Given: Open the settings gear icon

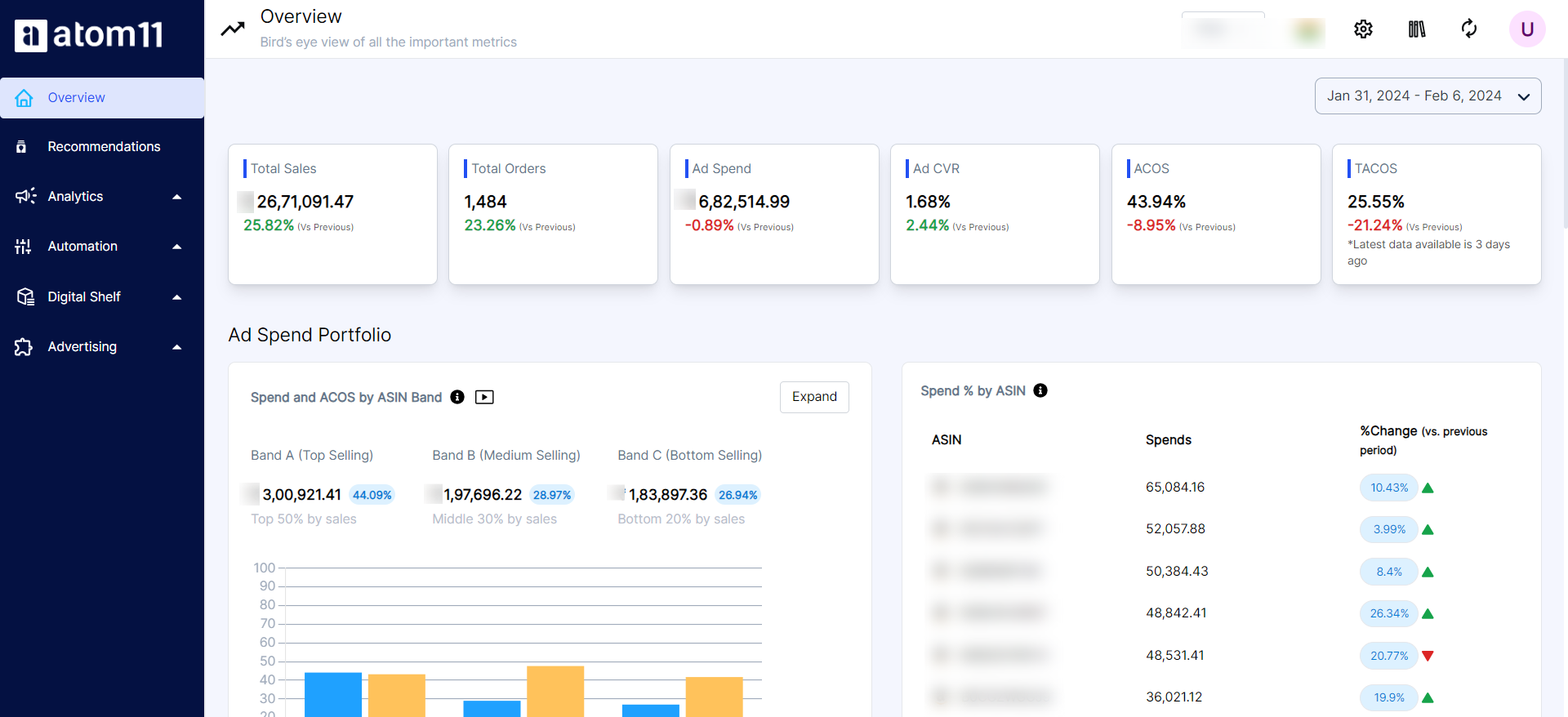Looking at the screenshot, I should [1363, 29].
